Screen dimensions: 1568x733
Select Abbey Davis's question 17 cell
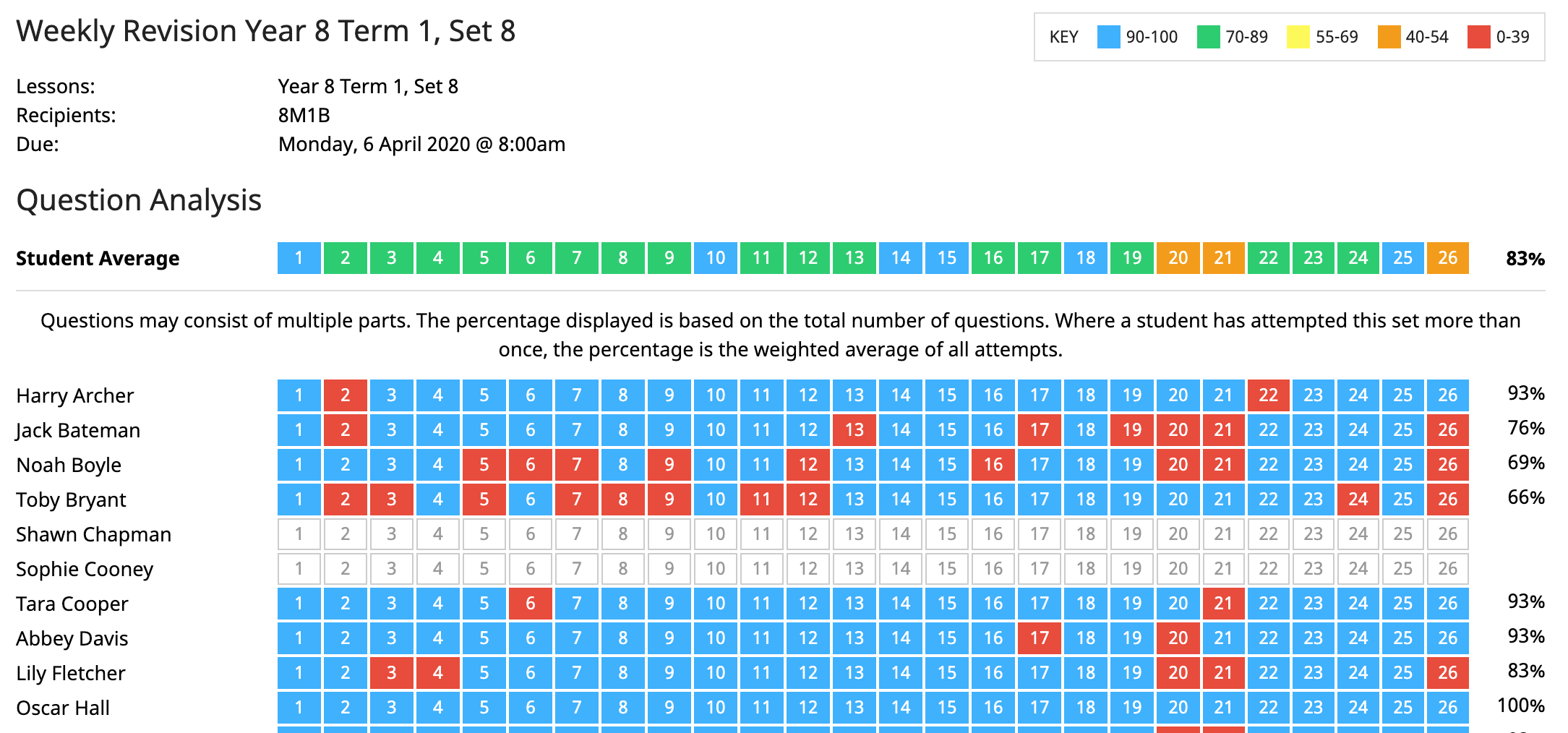click(1039, 638)
